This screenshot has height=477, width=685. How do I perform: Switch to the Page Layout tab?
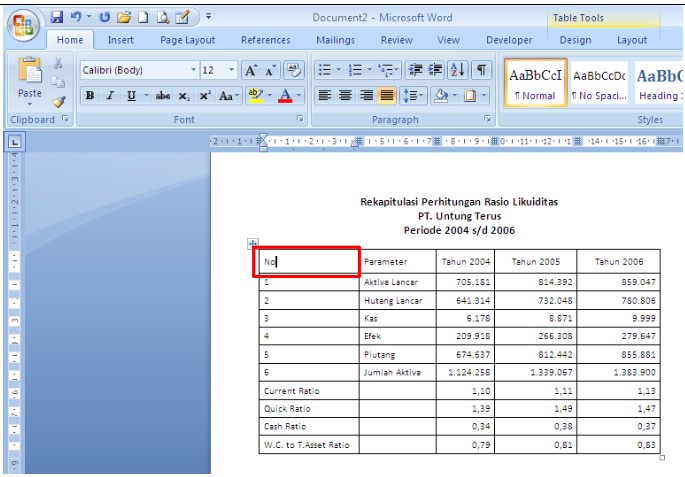point(187,40)
